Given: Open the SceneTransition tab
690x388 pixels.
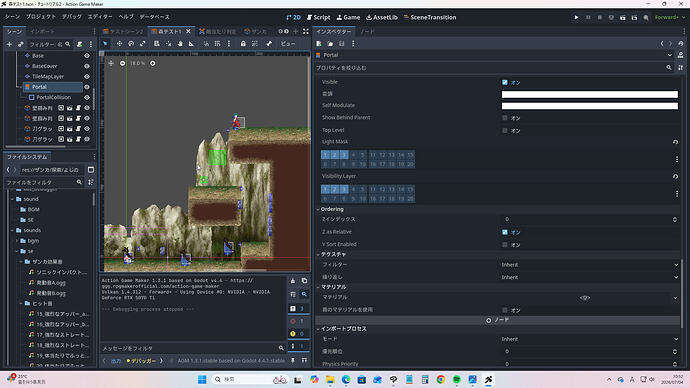Looking at the screenshot, I should point(430,17).
